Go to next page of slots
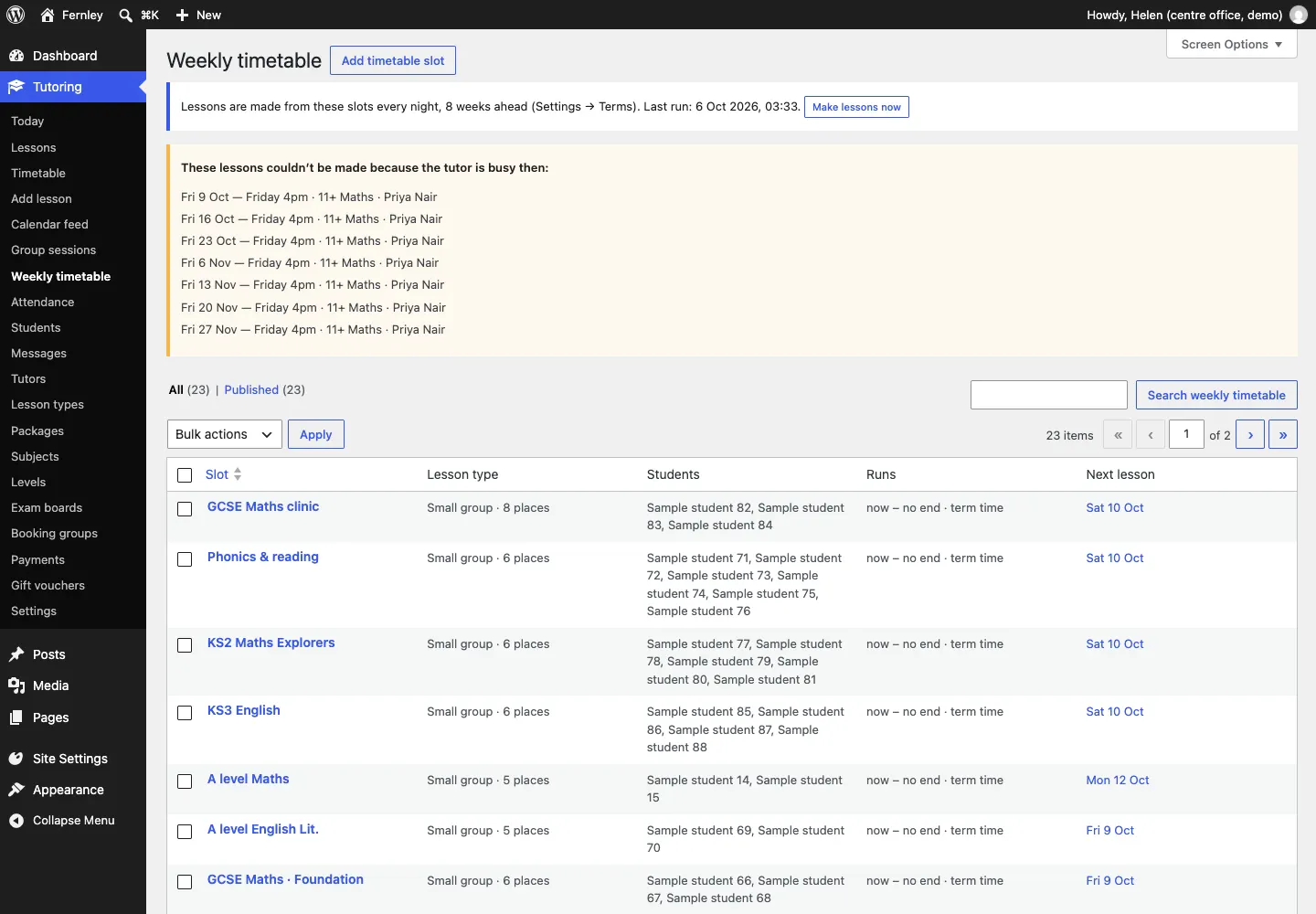The width and height of the screenshot is (1316, 914). point(1250,434)
